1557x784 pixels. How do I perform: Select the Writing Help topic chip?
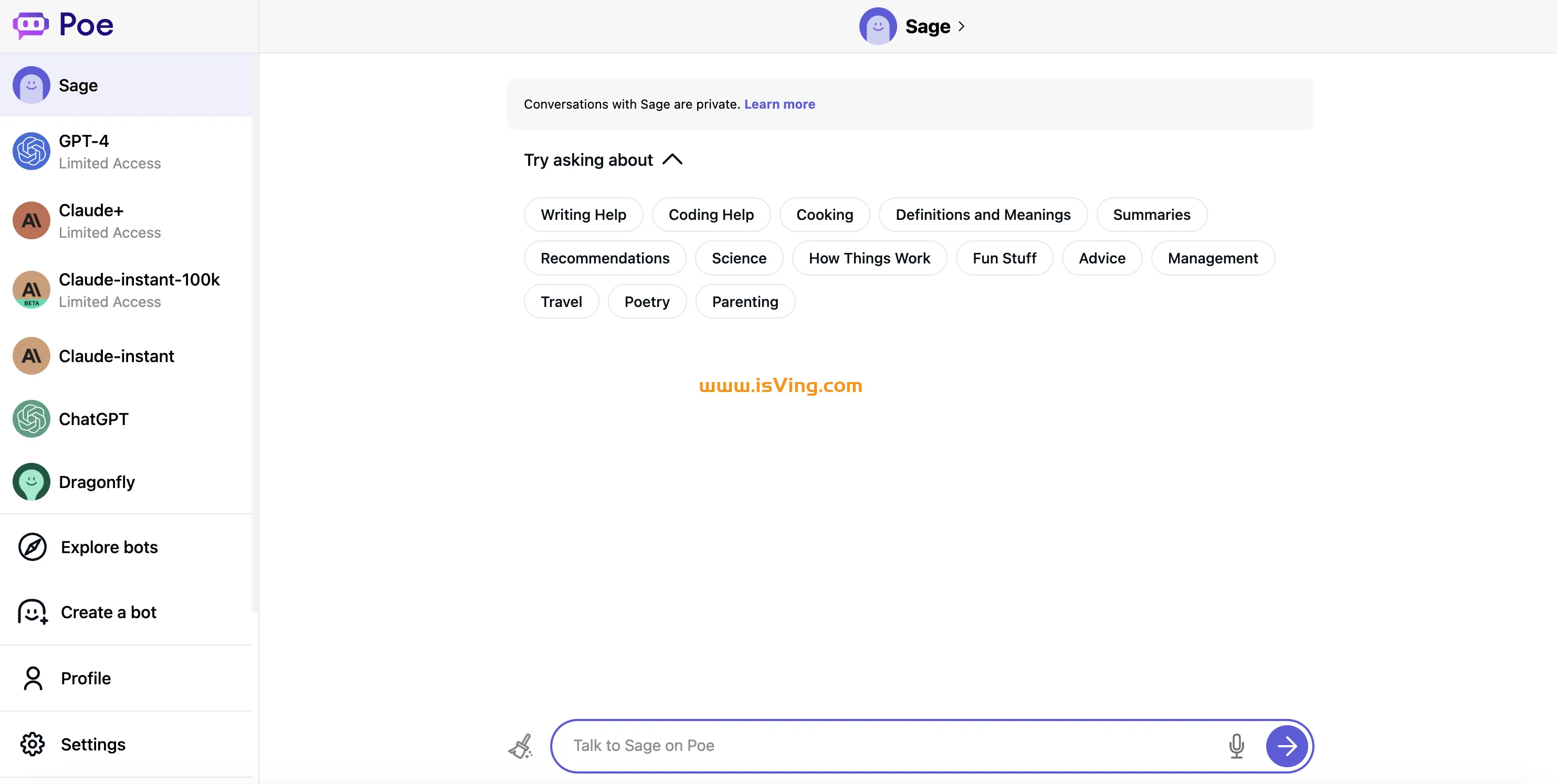pos(583,214)
